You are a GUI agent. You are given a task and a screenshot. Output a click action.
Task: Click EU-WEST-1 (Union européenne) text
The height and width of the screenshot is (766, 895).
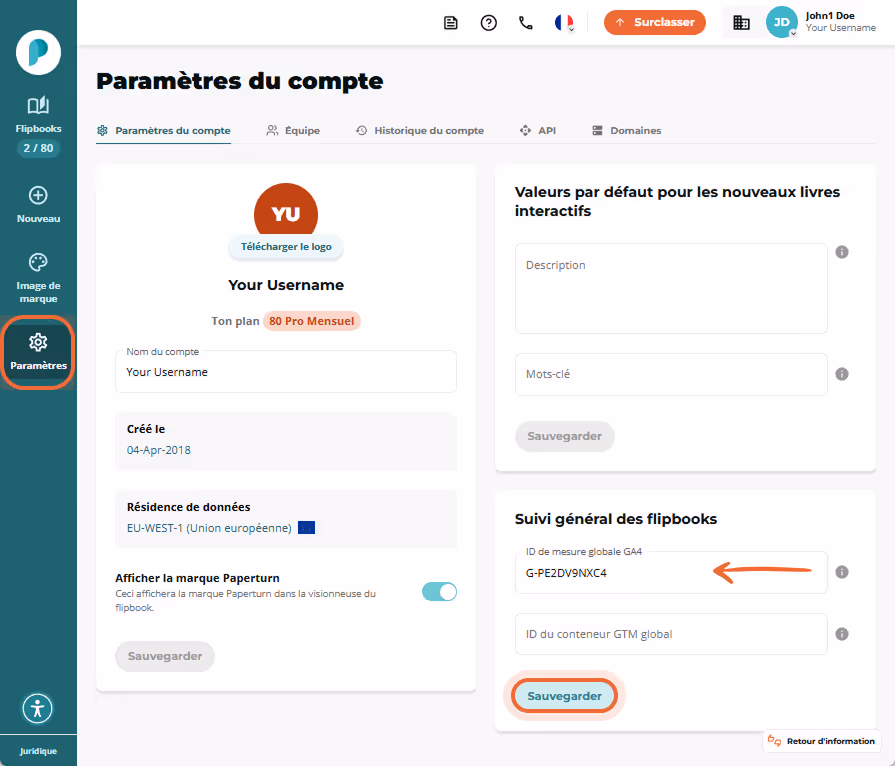209,528
